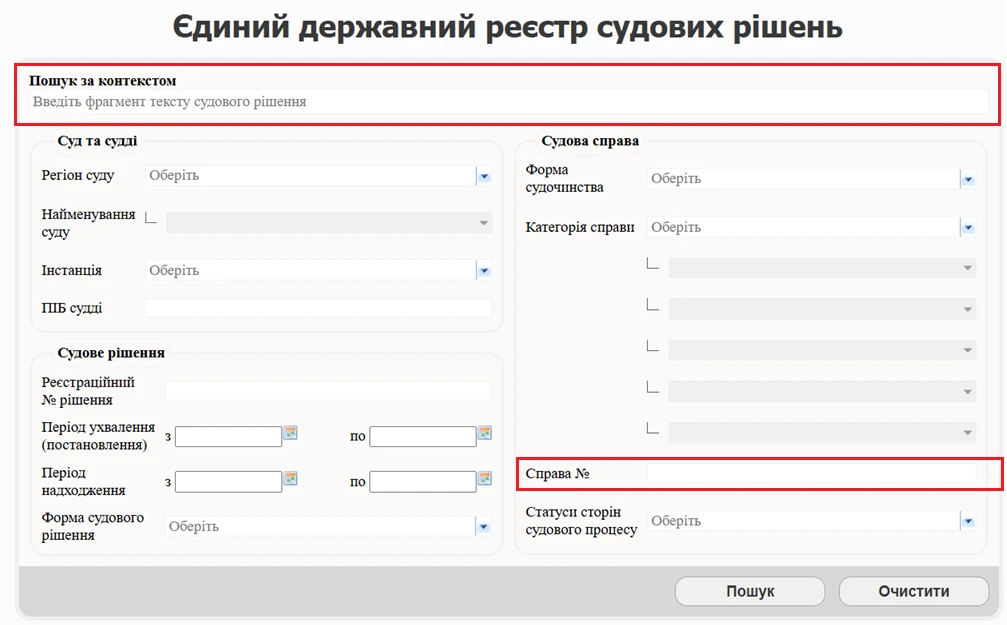This screenshot has height=625, width=1007.
Task: Click the Період надходження 'по' date field
Action: coord(422,482)
